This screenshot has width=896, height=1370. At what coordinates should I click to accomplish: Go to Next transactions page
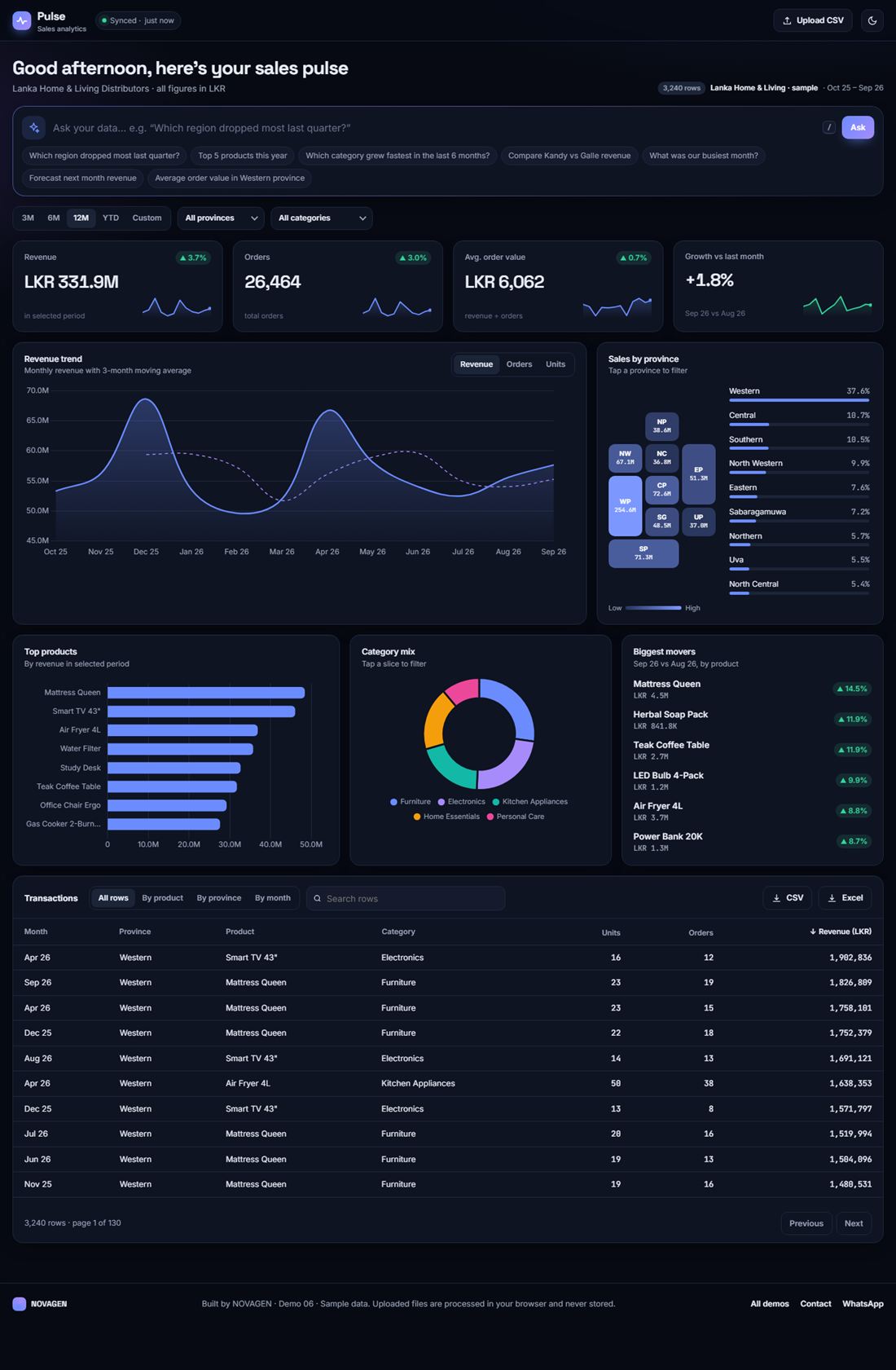point(854,1223)
